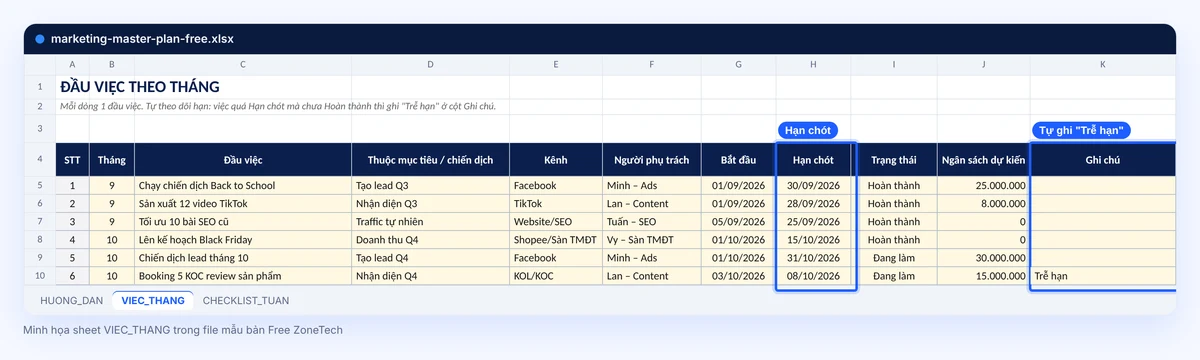The height and width of the screenshot is (360, 1200).
Task: Select column C header letter
Action: pyautogui.click(x=243, y=65)
